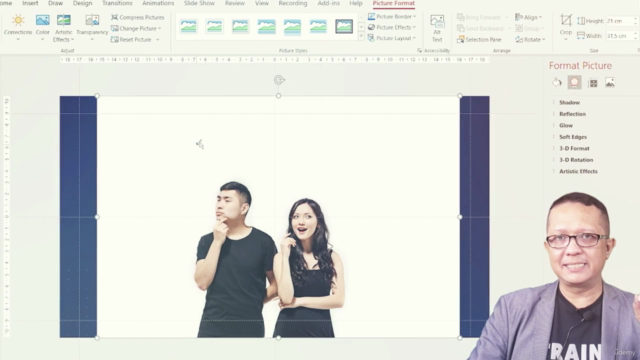Expand the 3-D Format section
Viewport: 640px width, 360px height.
tap(574, 148)
